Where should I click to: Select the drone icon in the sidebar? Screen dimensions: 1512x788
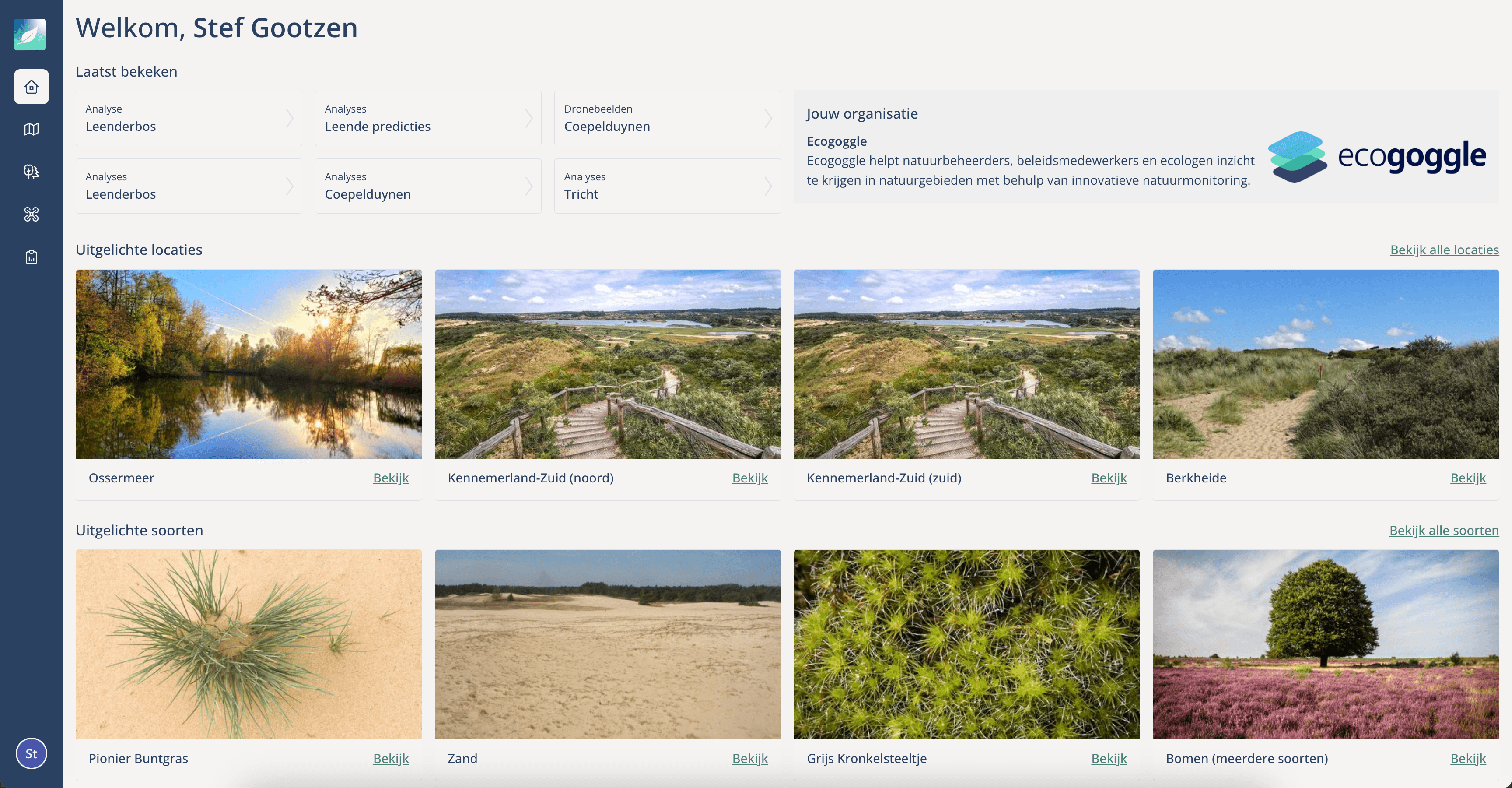click(31, 215)
